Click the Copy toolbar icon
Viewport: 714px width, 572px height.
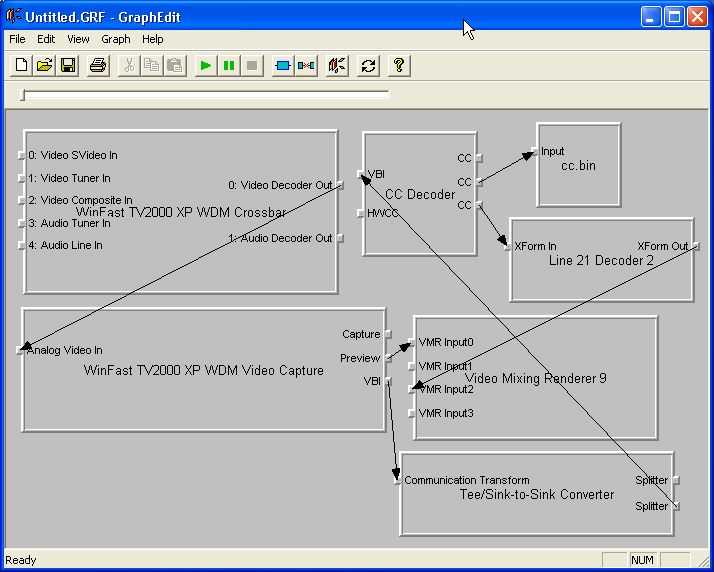[152, 66]
